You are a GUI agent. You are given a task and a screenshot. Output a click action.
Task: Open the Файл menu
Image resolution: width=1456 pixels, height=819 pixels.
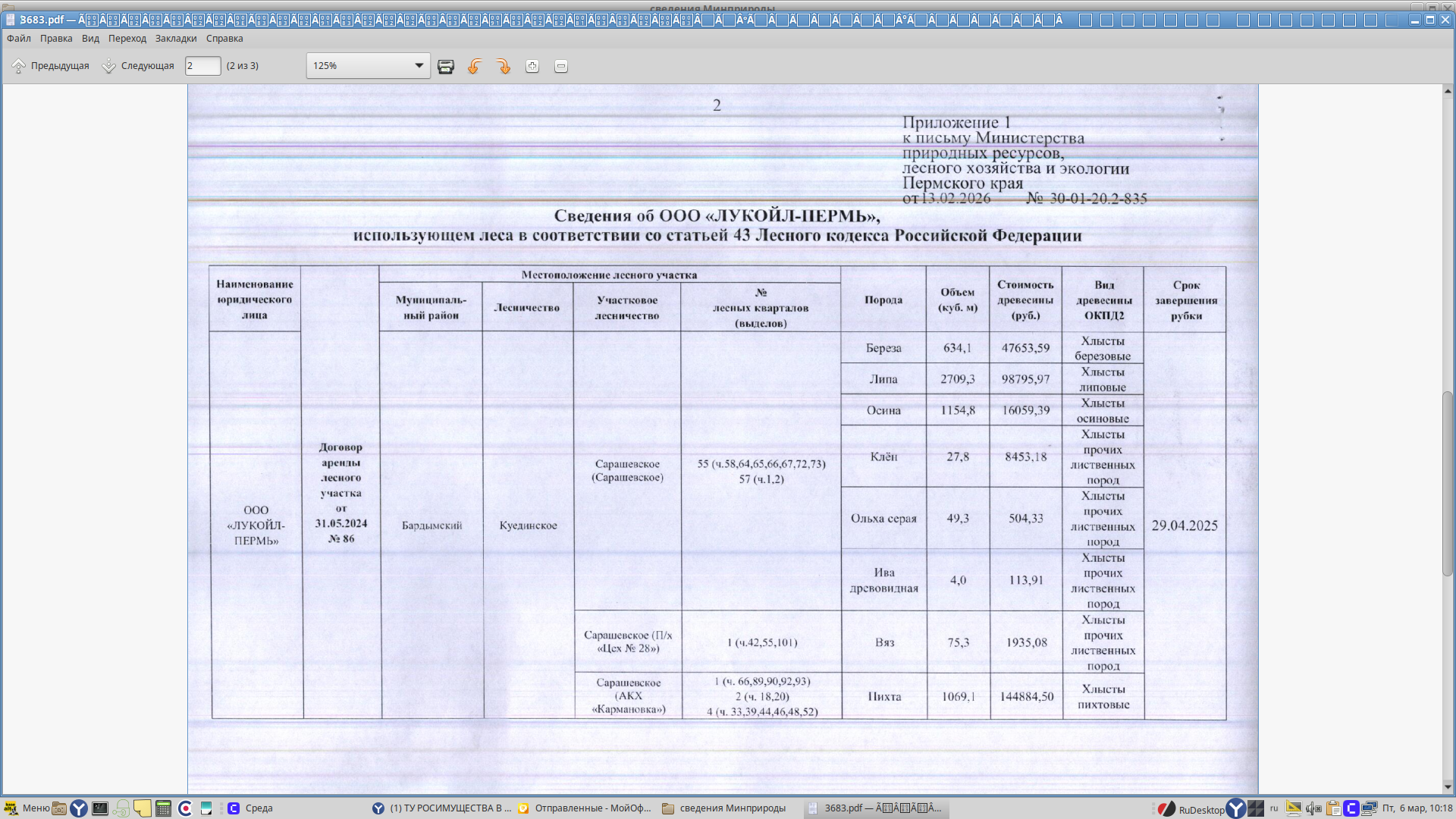pos(19,39)
